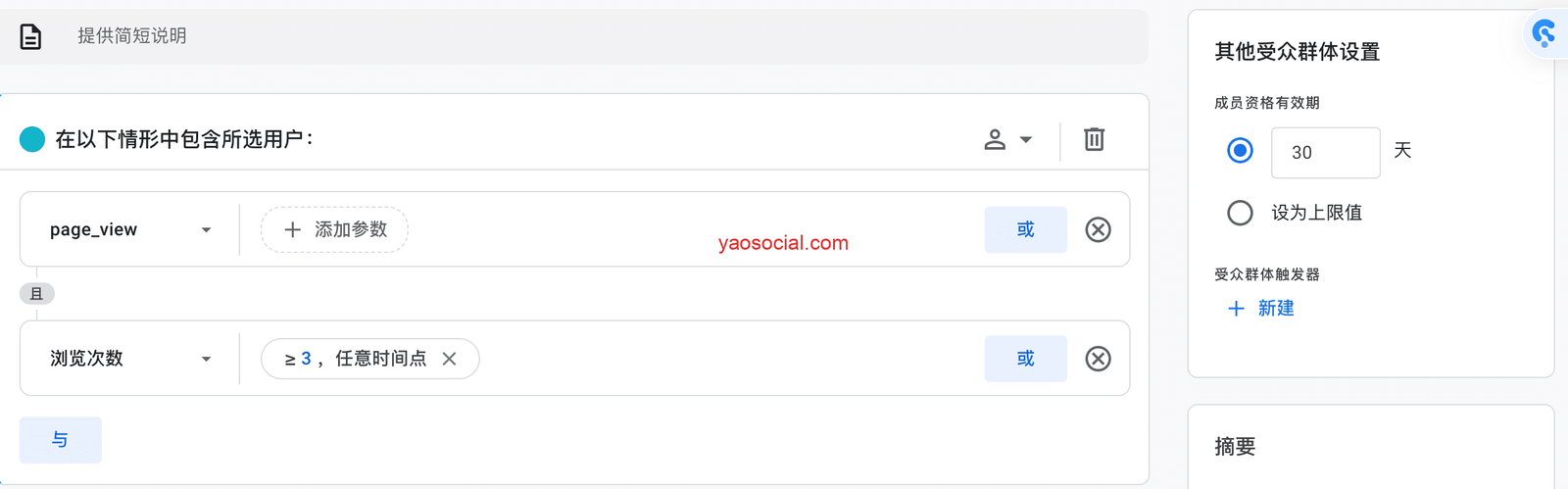Select the 30 天 membership duration radio
The height and width of the screenshot is (489, 1568).
1240,151
